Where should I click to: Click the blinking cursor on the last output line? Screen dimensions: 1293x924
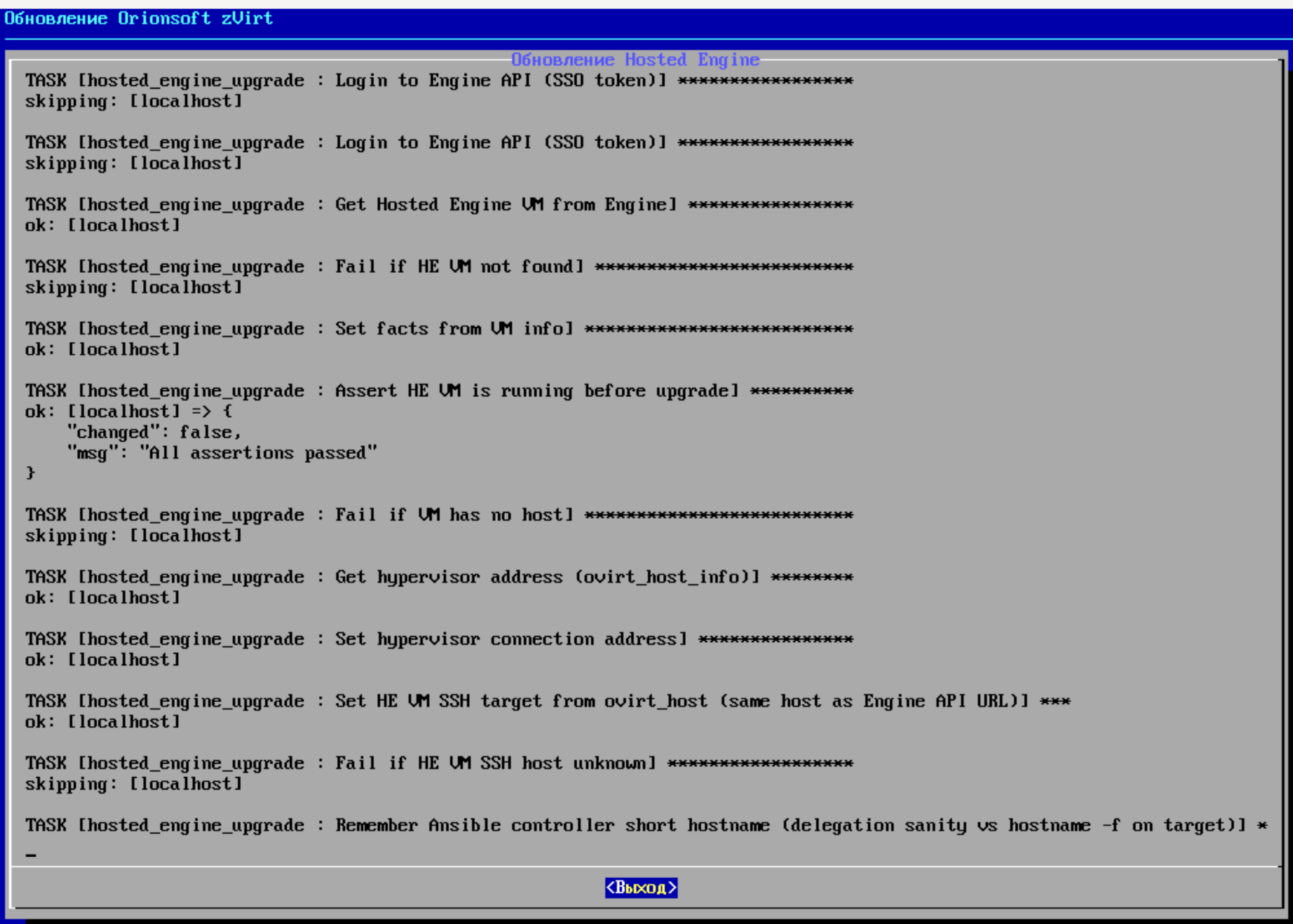tap(31, 854)
